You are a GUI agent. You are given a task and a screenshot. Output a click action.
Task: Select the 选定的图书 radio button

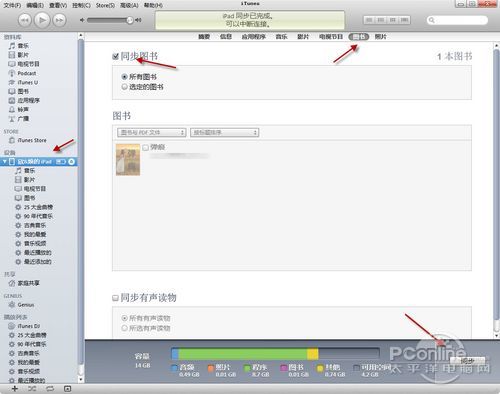tap(125, 87)
